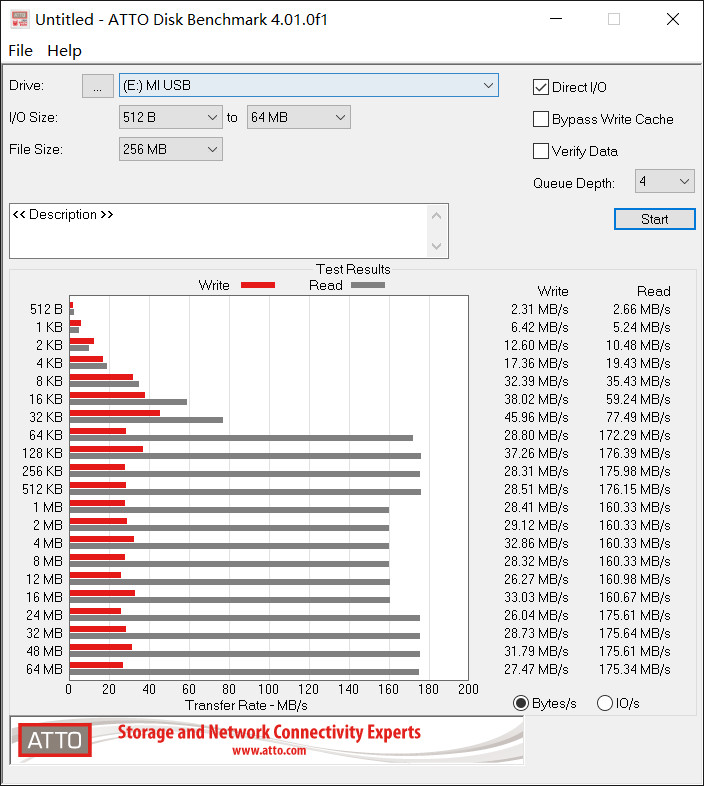Click the 512 KB read bar in chart
This screenshot has height=786, width=704.
click(245, 492)
